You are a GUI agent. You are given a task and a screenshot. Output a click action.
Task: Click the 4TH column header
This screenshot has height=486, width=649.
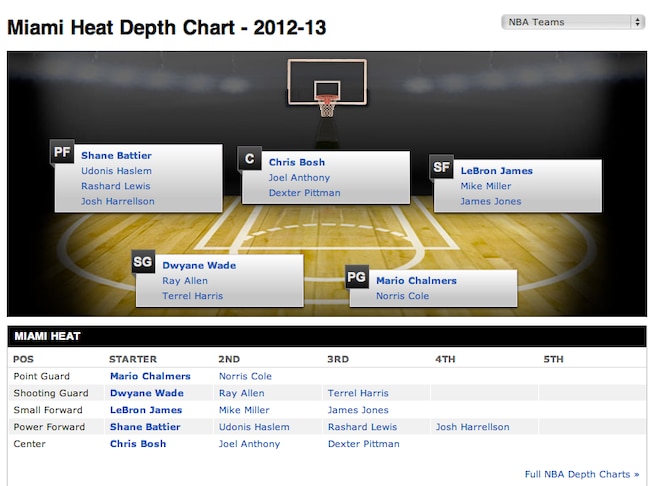click(445, 359)
